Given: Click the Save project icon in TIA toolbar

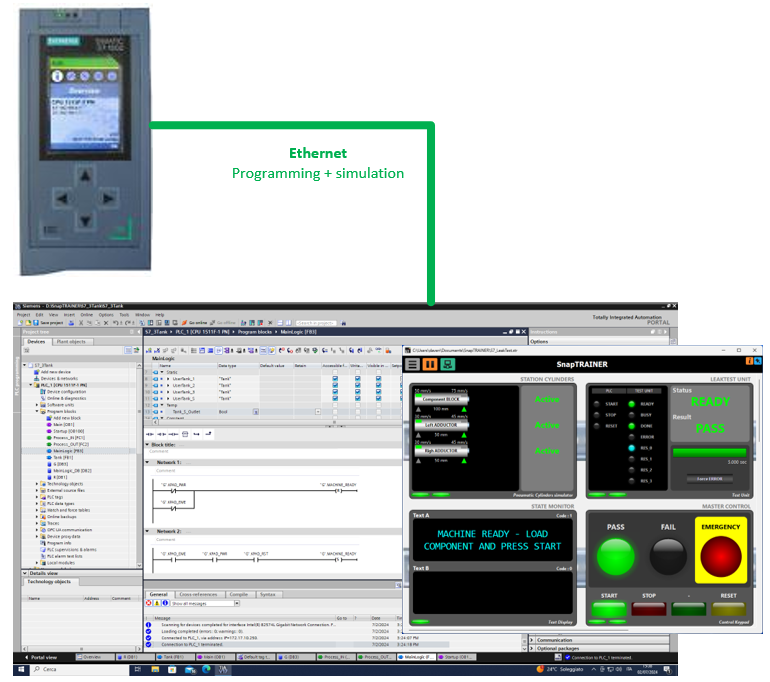Looking at the screenshot, I should tap(37, 323).
